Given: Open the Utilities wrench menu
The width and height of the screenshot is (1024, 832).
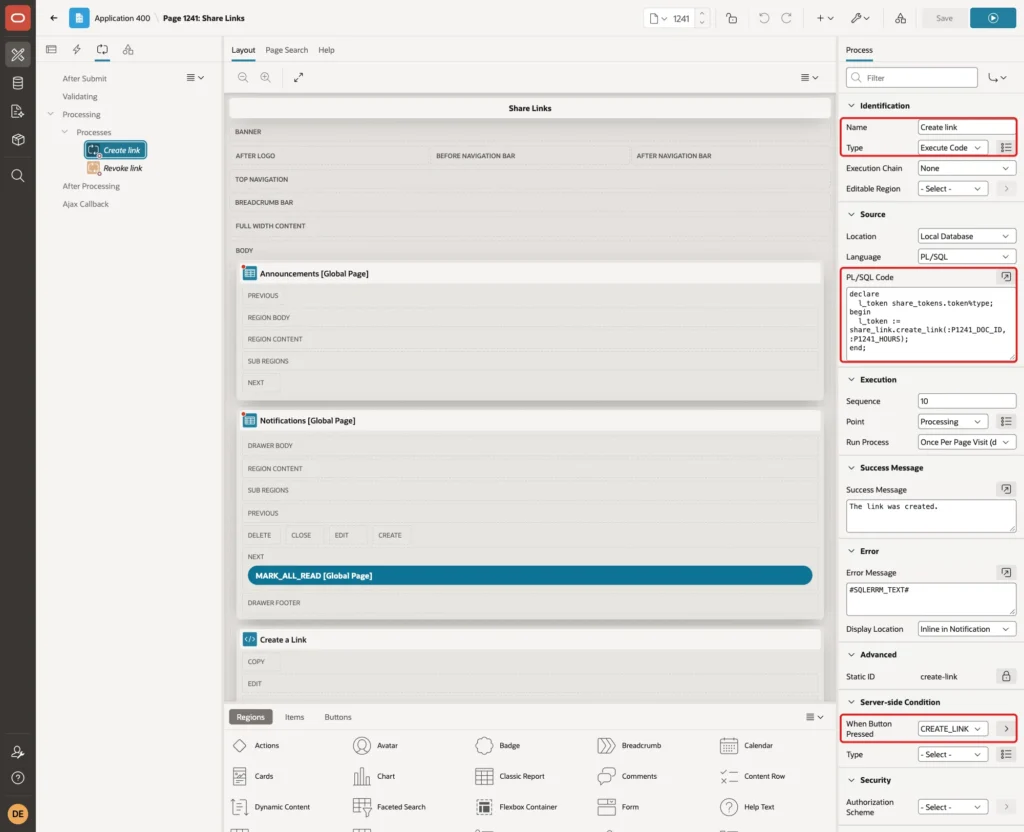Looking at the screenshot, I should click(x=859, y=18).
